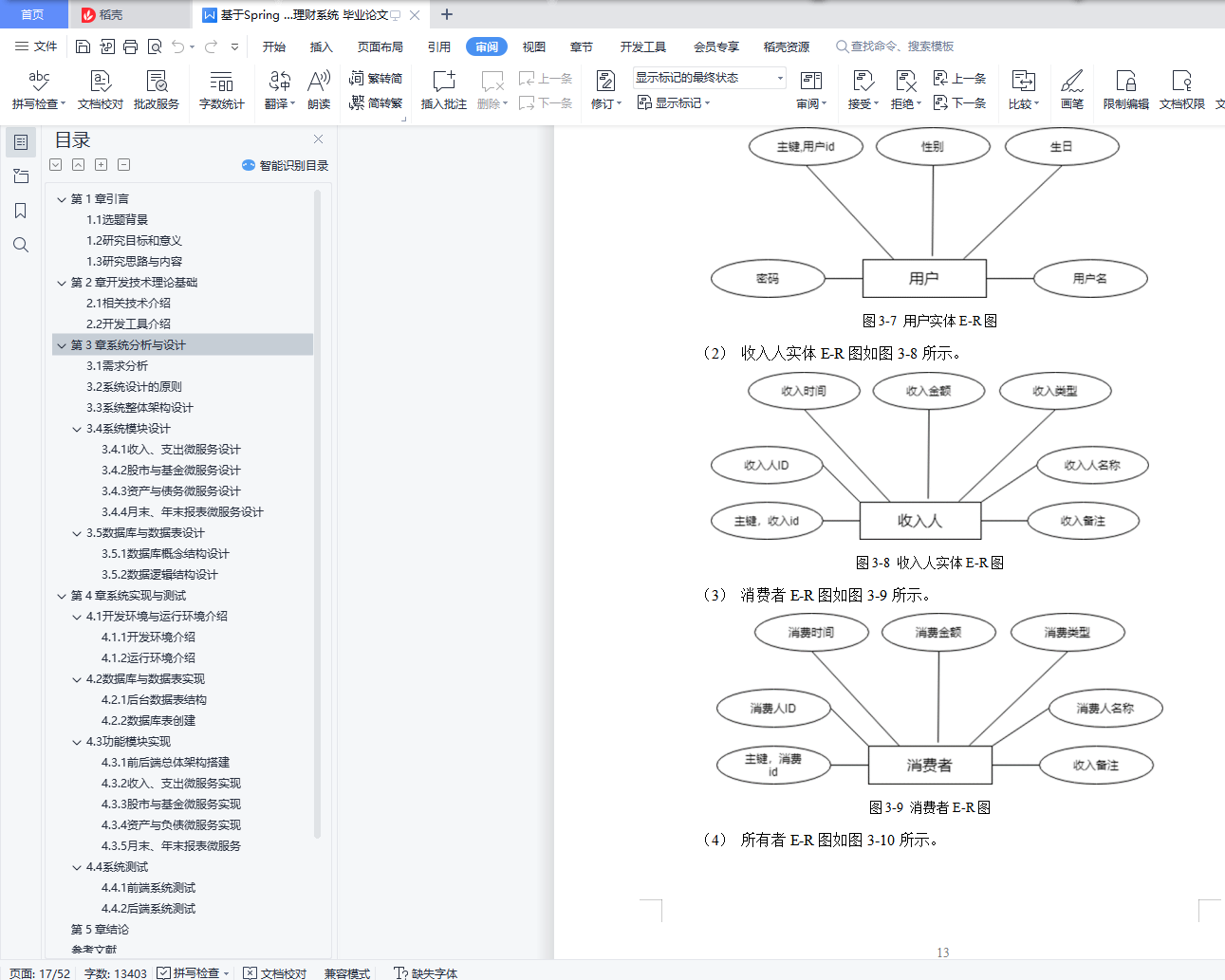Screen dimensions: 1225x980
Task: Collapse 4.3功能模块实现 node
Action: point(77,742)
